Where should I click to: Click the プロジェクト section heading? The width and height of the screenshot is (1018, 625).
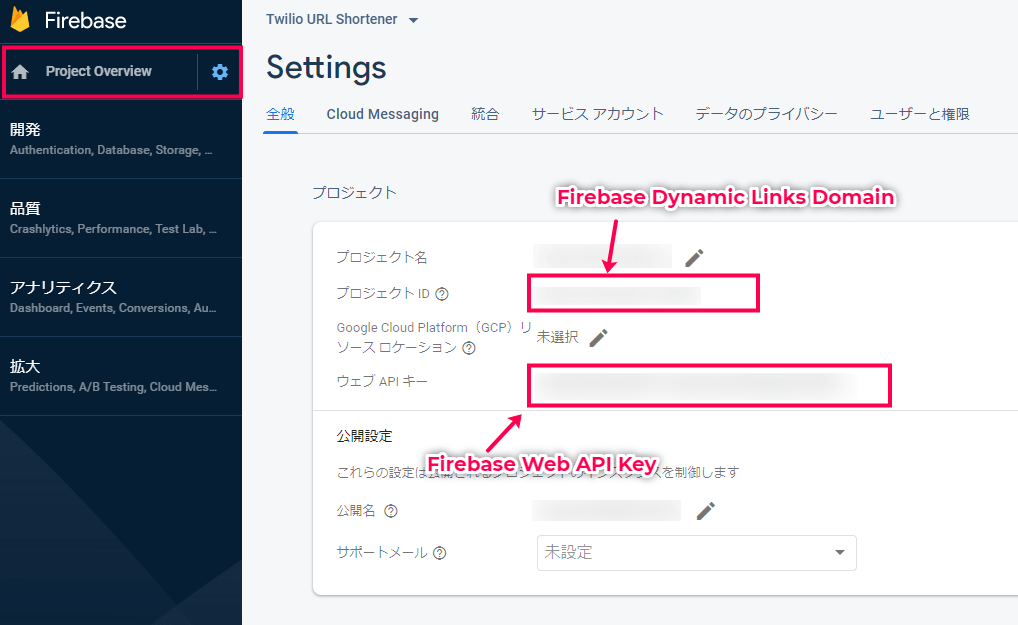(x=354, y=193)
